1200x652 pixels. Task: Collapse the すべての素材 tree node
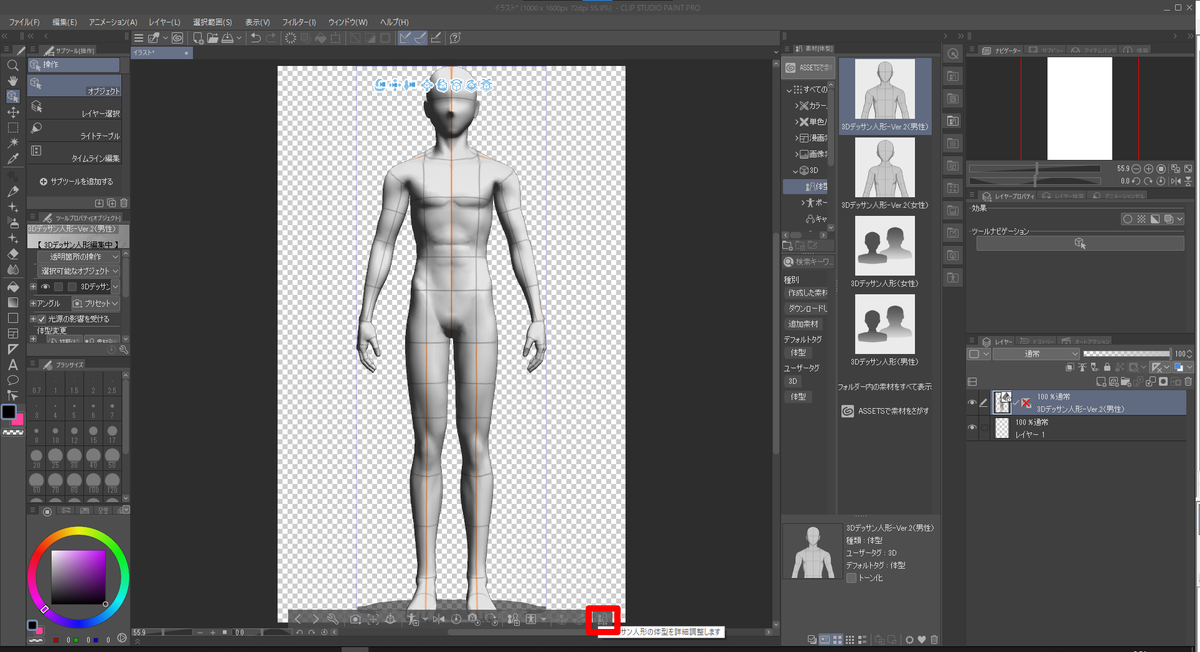[x=787, y=89]
